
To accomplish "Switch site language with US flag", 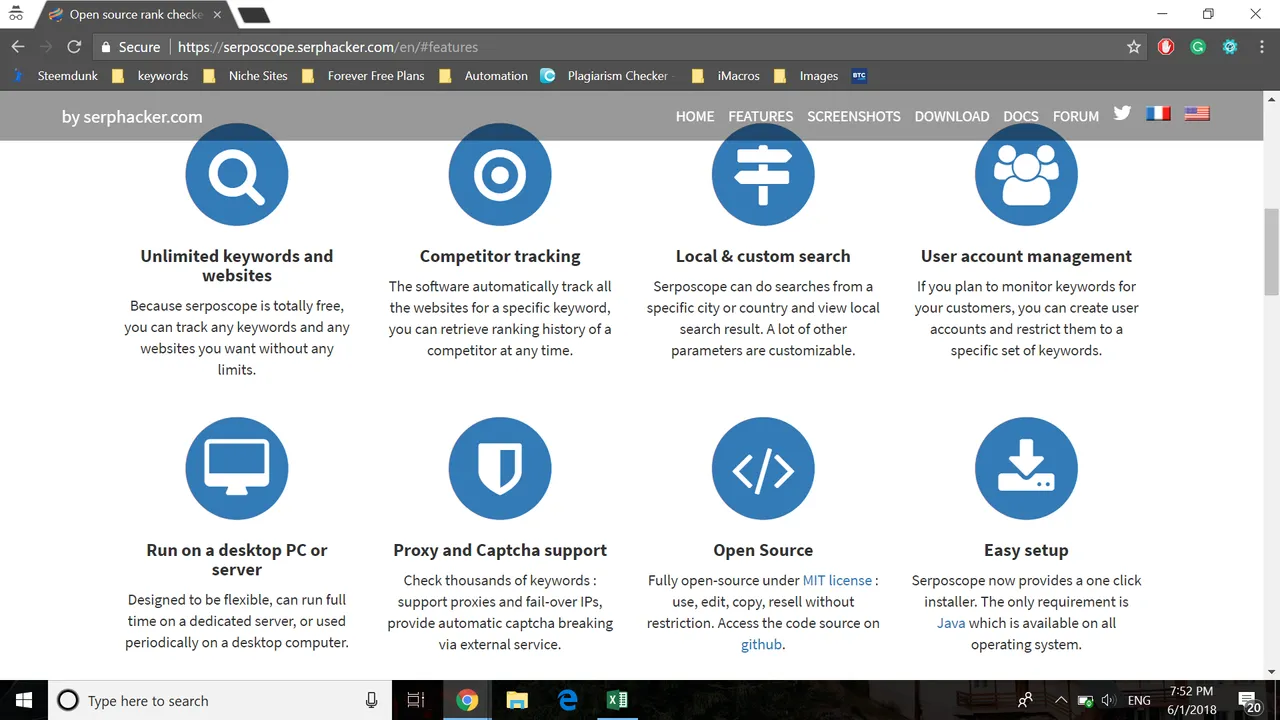I will [1197, 114].
